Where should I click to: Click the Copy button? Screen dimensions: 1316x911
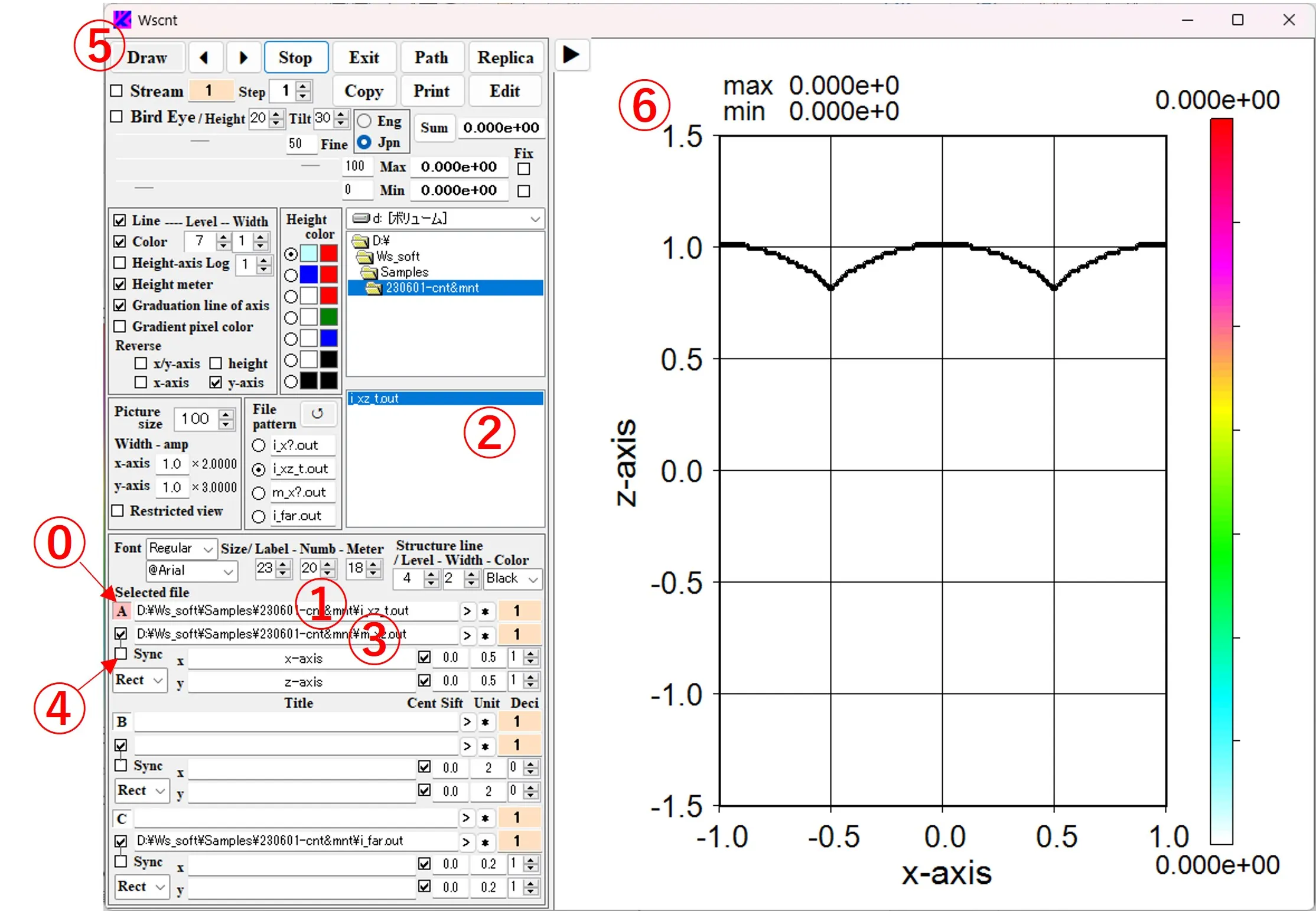coord(364,91)
